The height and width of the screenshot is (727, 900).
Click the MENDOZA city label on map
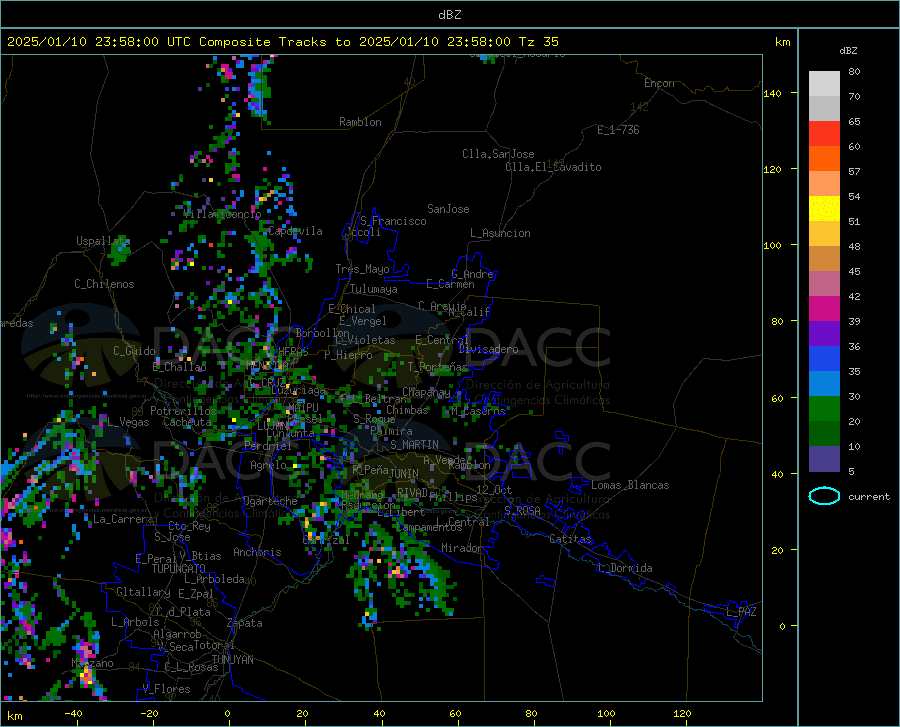pos(267,365)
